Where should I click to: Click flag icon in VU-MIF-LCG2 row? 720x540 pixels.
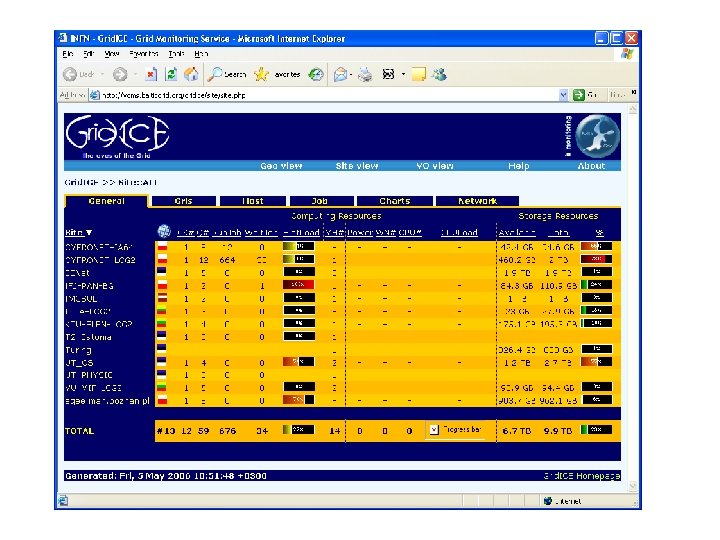click(162, 388)
